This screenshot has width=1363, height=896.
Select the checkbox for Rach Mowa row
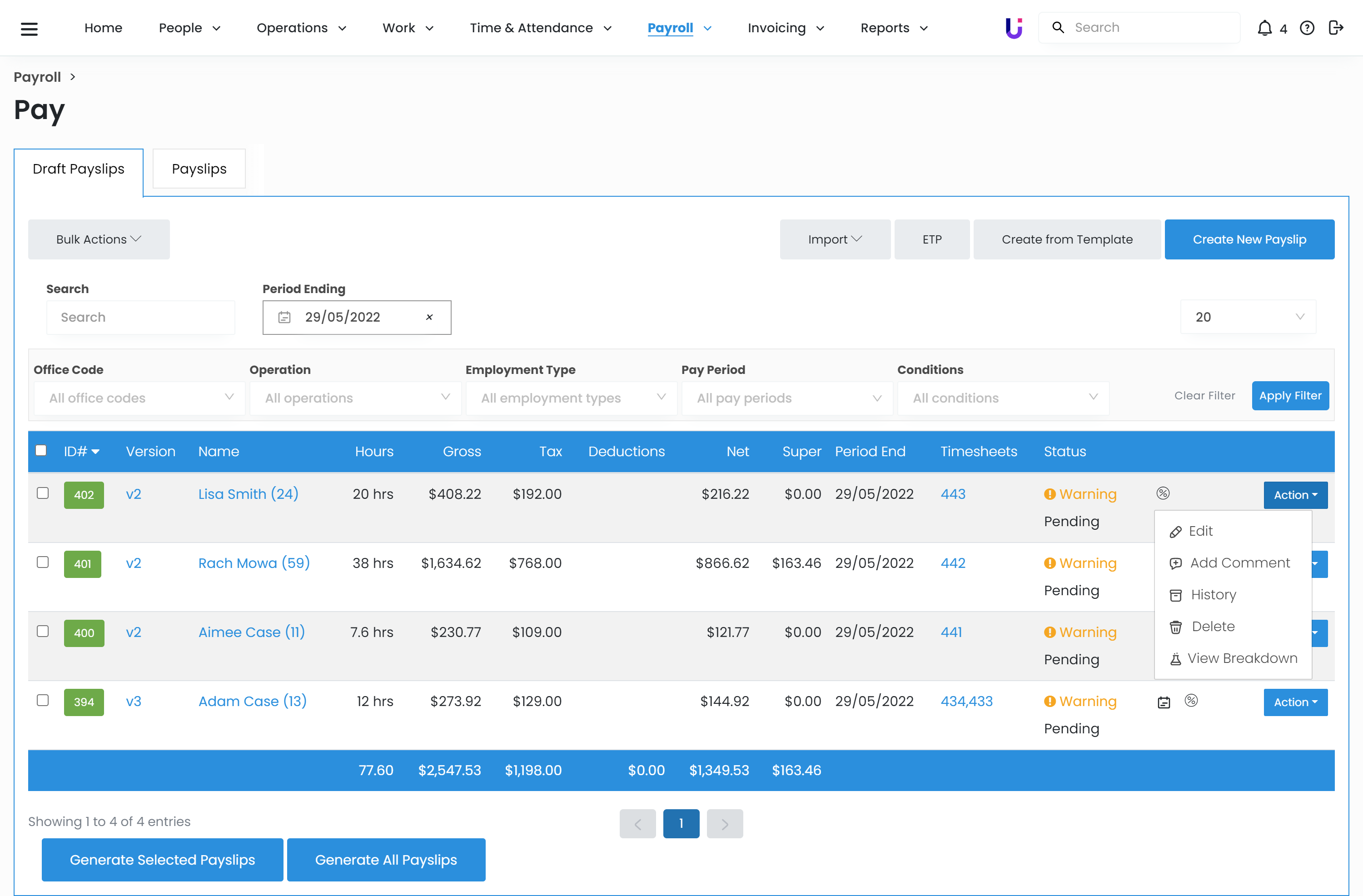point(43,562)
